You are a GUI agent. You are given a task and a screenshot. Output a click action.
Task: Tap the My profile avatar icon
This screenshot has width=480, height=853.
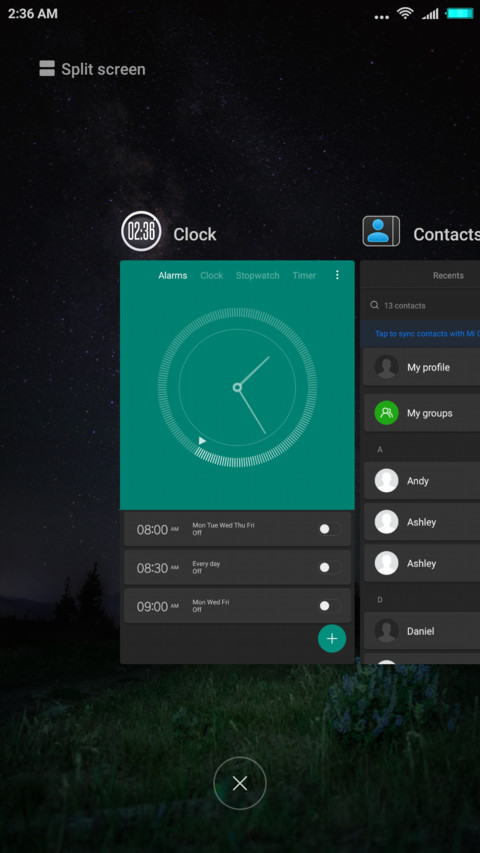pos(386,367)
